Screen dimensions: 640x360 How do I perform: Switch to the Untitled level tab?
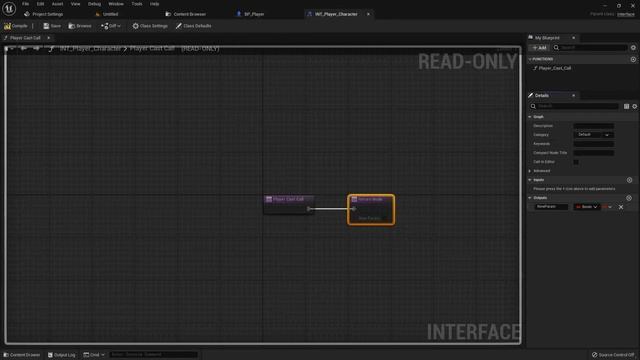click(x=107, y=14)
